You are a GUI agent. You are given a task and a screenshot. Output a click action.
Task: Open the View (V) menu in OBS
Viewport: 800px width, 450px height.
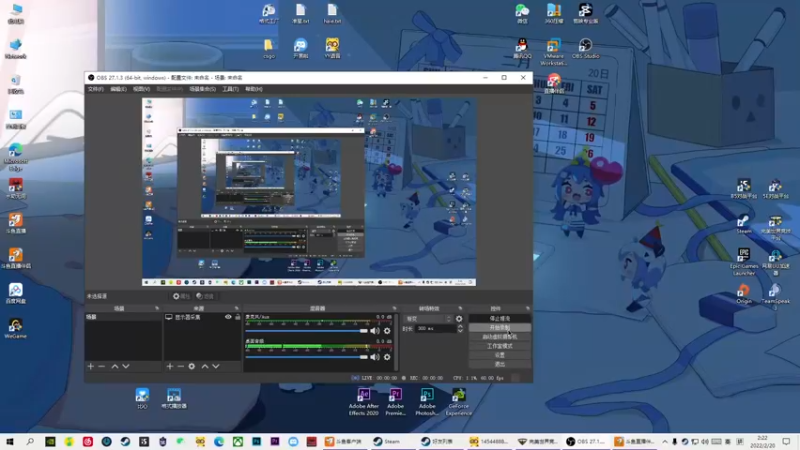click(141, 89)
